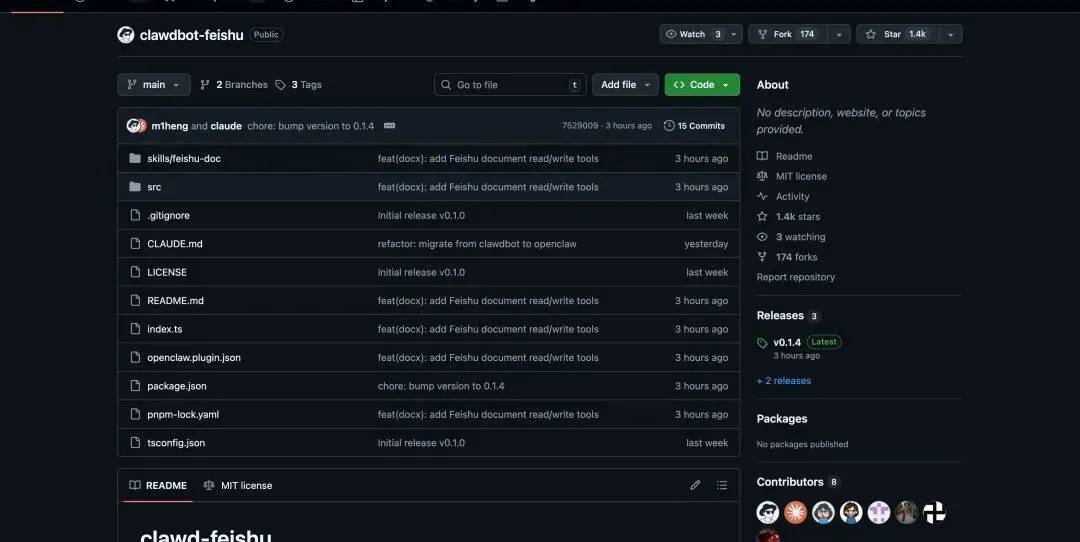Open README.md in the file list
Screen dimensions: 1080x542
click(x=175, y=301)
